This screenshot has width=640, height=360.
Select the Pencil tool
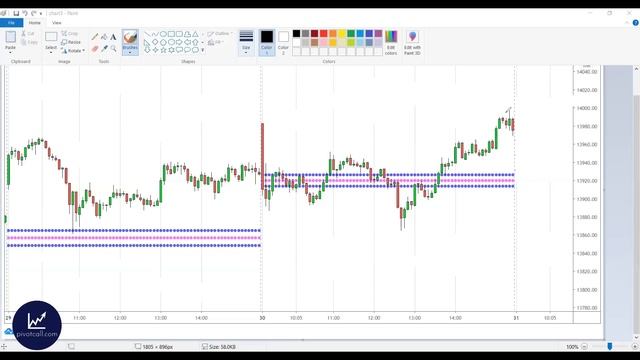(95, 37)
